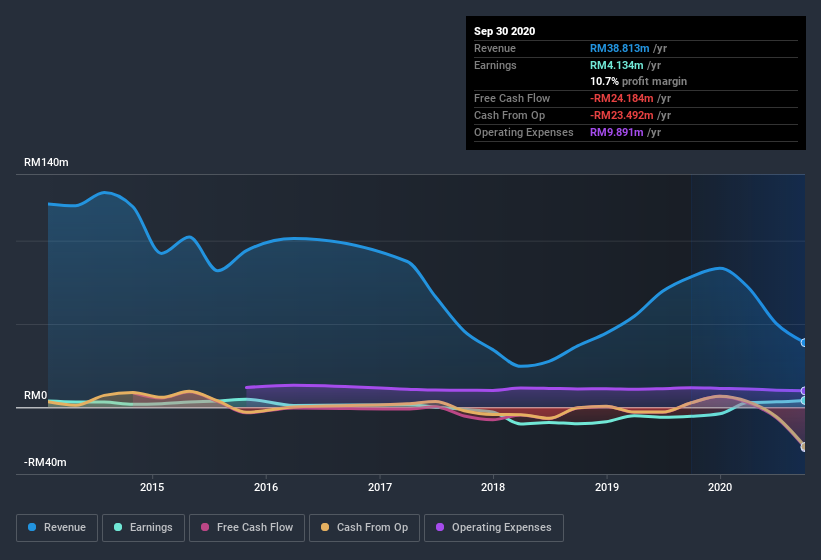Toggle the Revenue legend button
This screenshot has width=821, height=560.
[57, 528]
